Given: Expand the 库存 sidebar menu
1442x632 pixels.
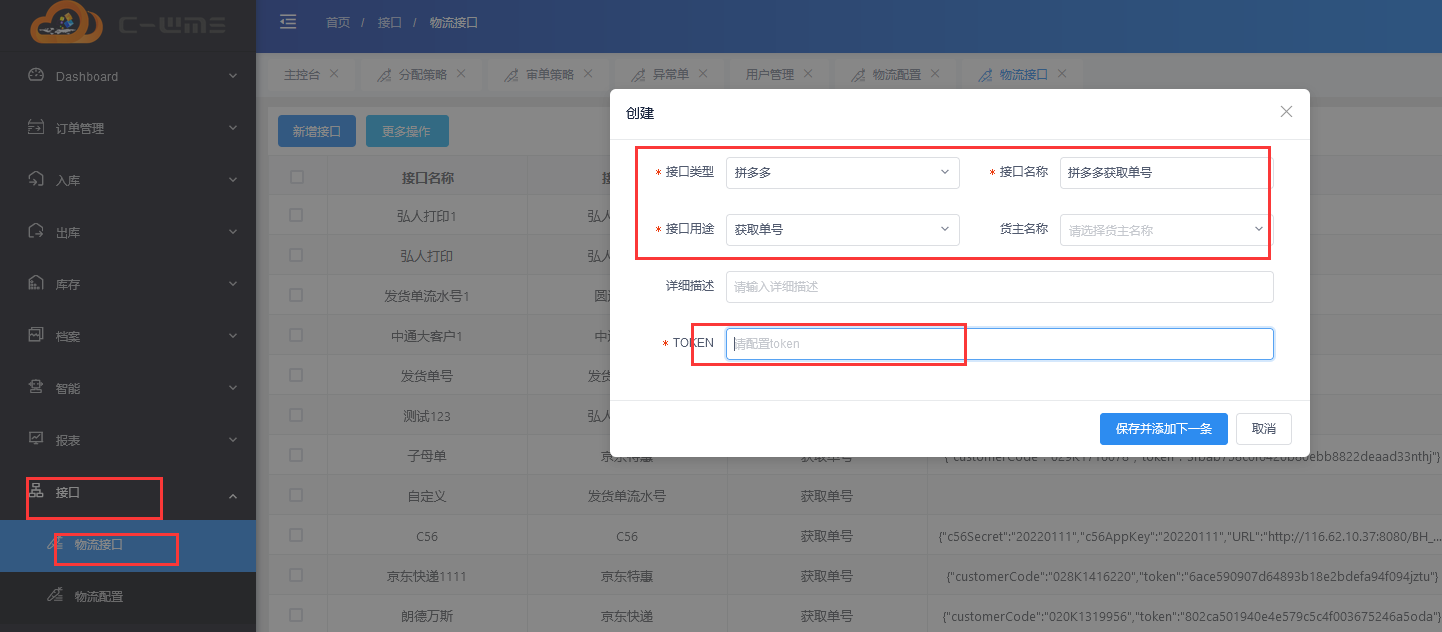Looking at the screenshot, I should (x=233, y=284).
